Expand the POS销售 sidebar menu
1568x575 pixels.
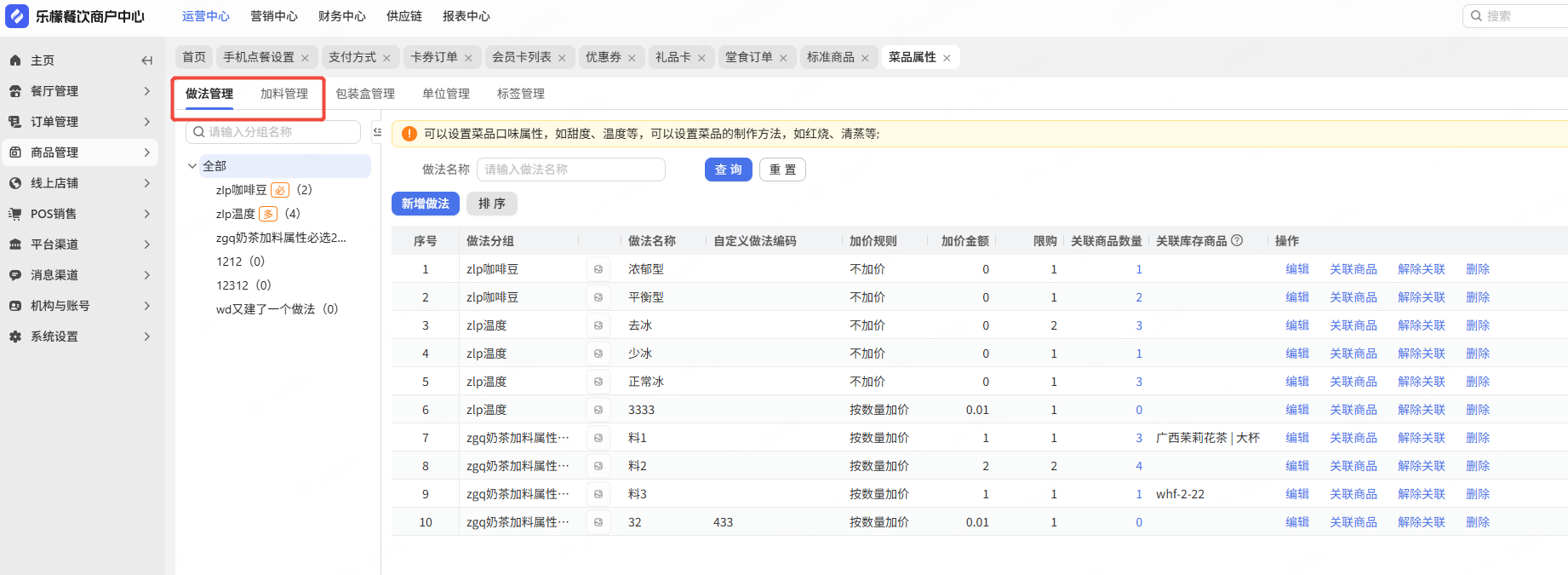tap(146, 214)
